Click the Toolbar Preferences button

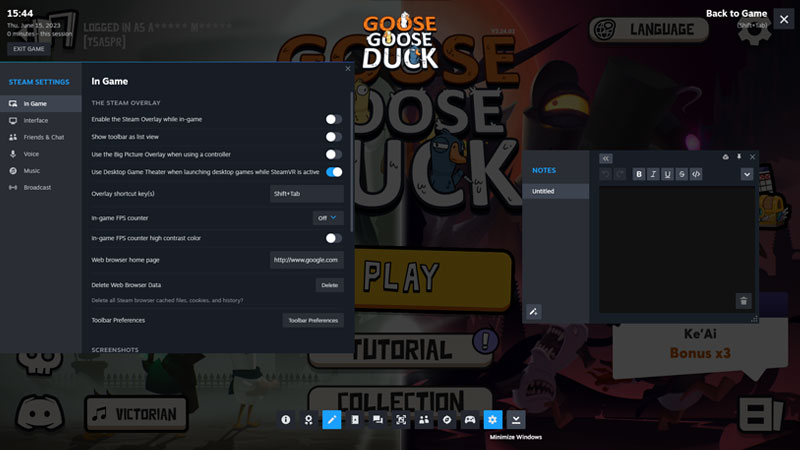313,320
